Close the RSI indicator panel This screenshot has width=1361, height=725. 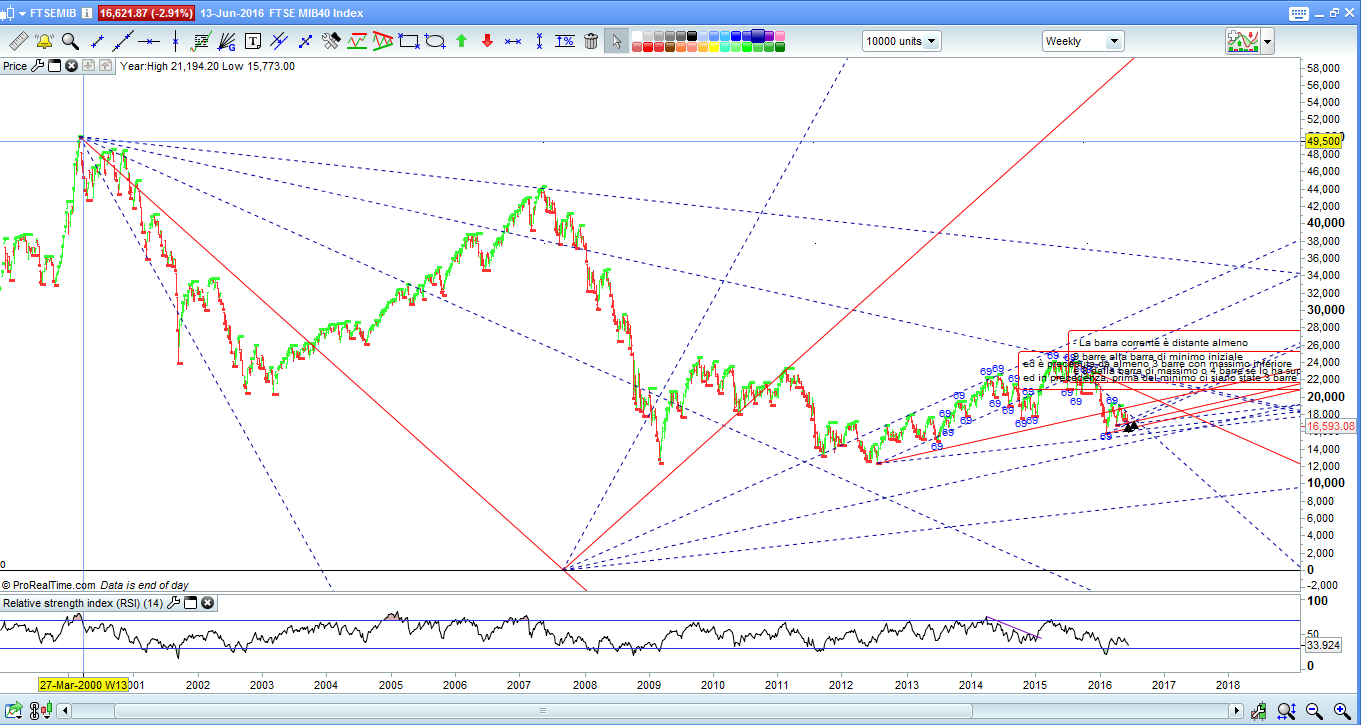207,603
